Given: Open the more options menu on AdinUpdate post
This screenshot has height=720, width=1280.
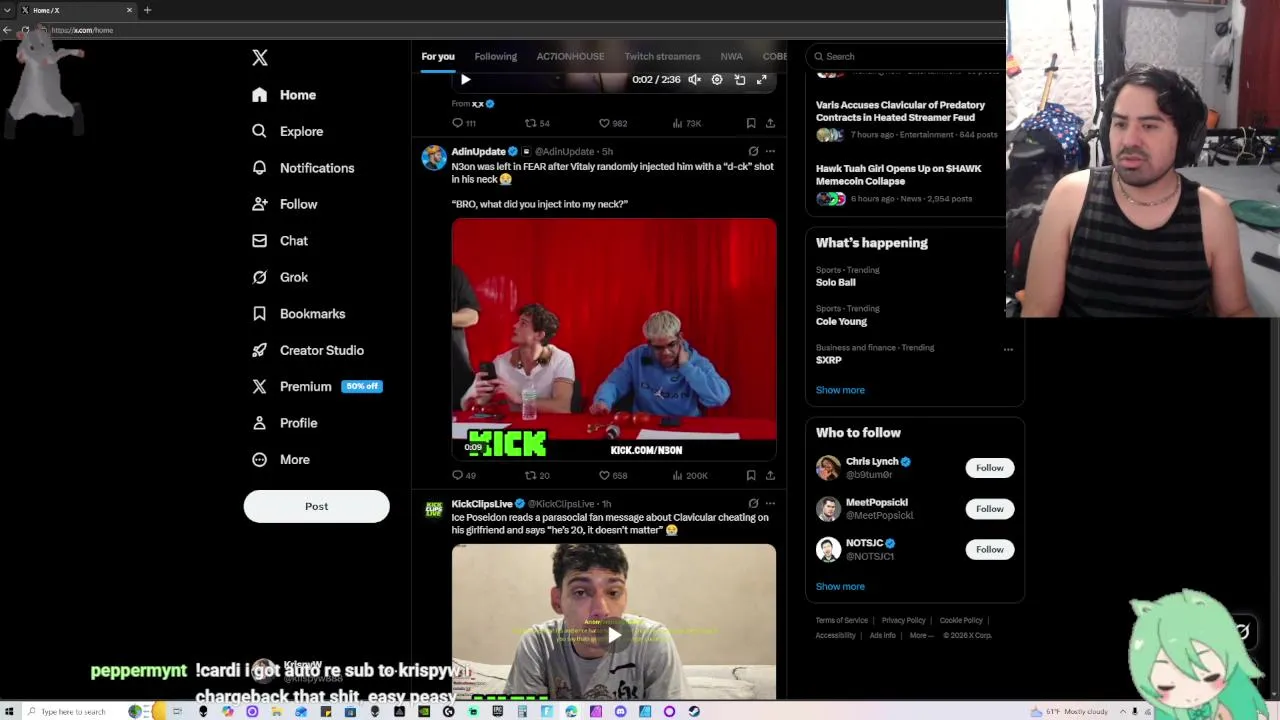Looking at the screenshot, I should coord(770,151).
